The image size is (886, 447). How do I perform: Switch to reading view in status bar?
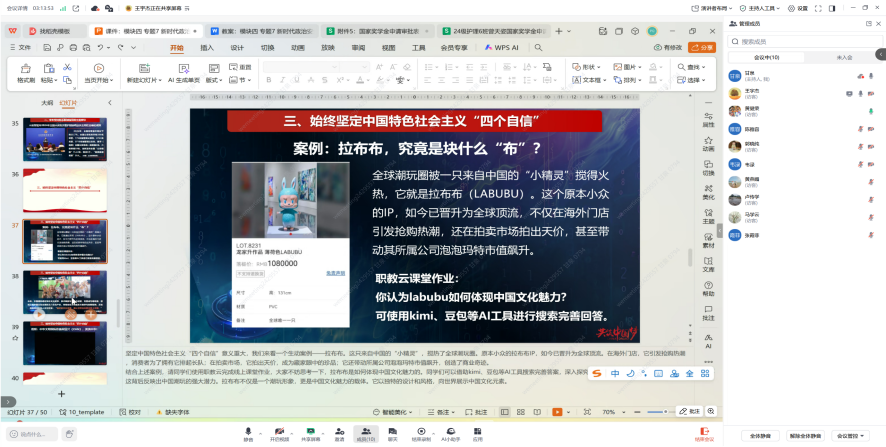[x=537, y=412]
